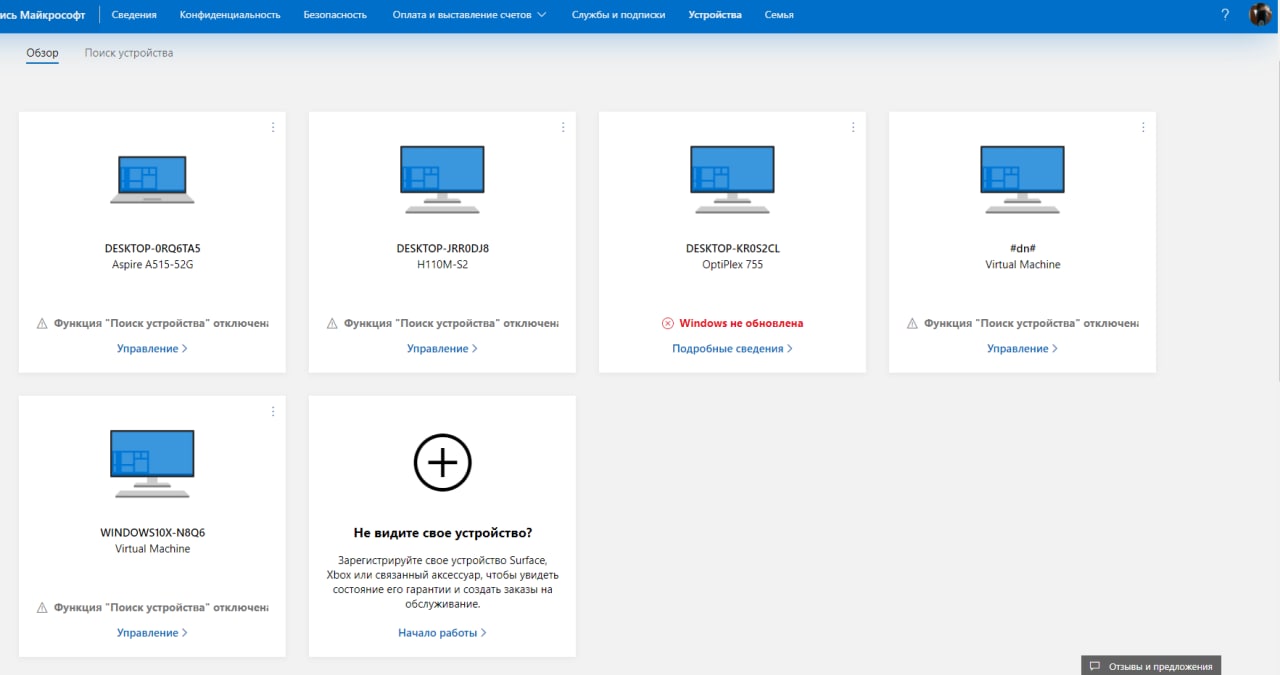Click the #dn# device name
Image resolution: width=1280 pixels, height=675 pixels.
point(1022,248)
